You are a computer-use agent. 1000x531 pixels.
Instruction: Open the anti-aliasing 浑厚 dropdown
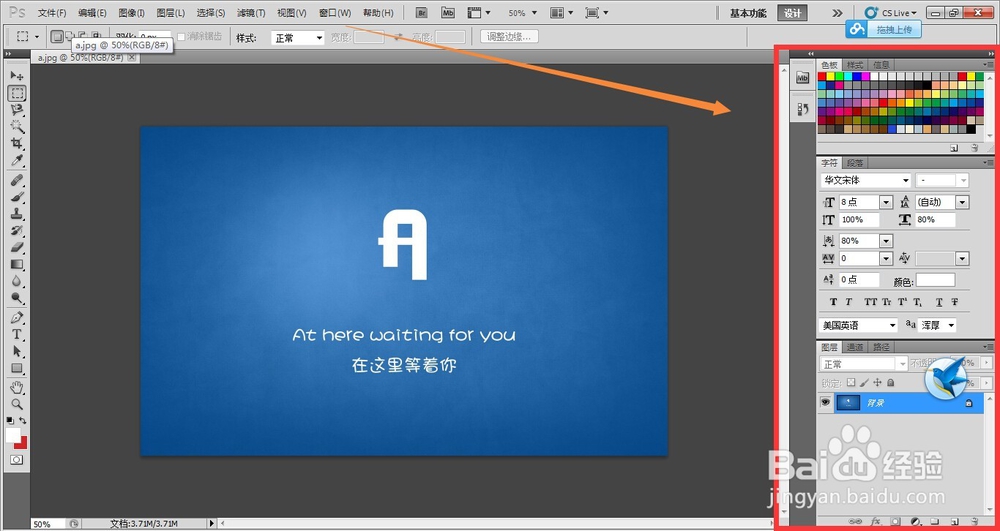937,325
